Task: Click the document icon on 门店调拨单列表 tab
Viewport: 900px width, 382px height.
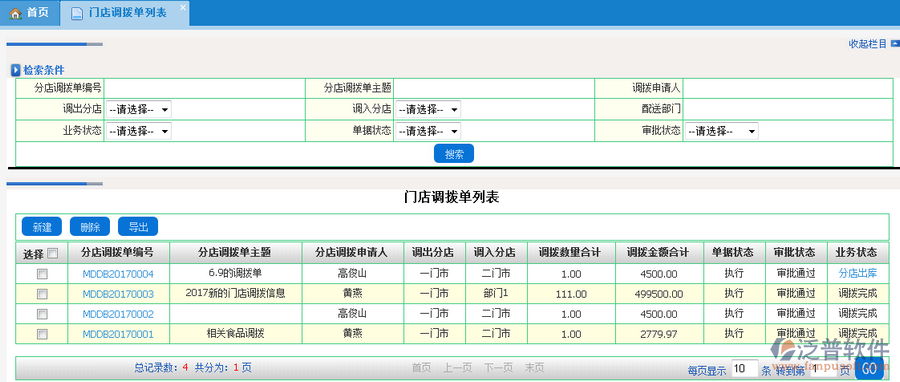Action: (76, 13)
